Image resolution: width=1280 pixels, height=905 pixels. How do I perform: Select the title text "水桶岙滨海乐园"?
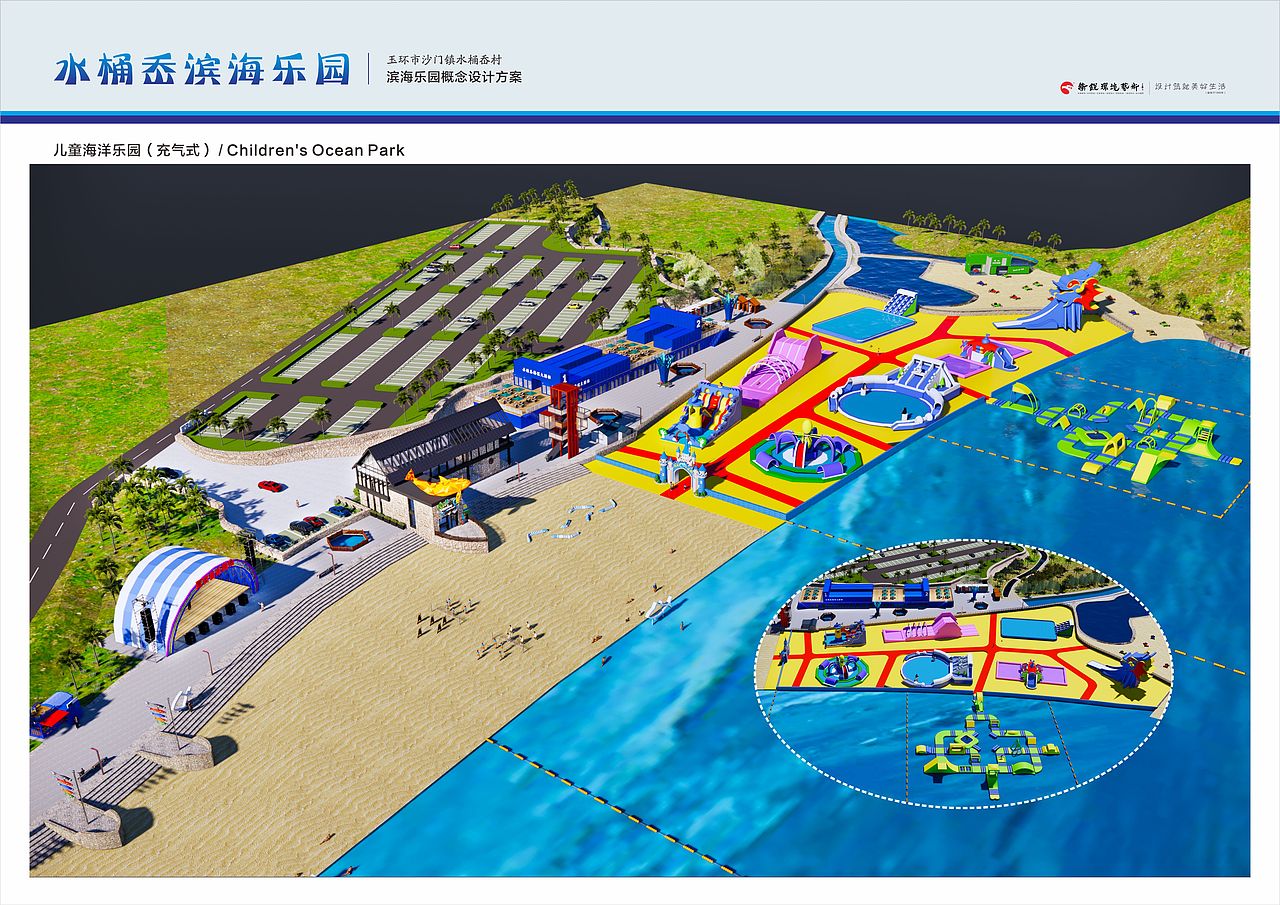coord(203,69)
